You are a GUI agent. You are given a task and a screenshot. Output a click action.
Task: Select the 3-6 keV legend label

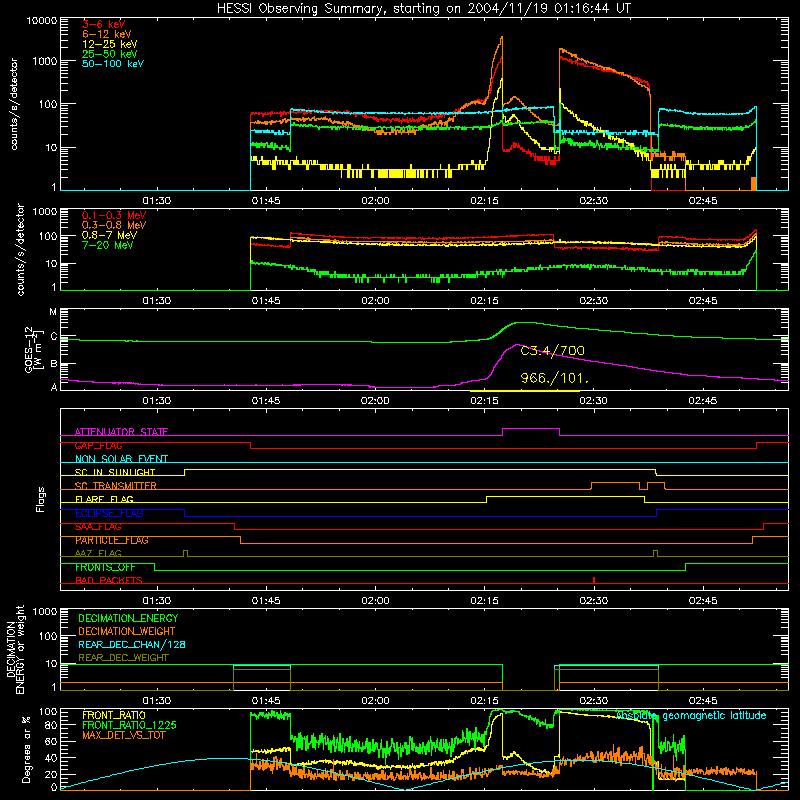coord(103,24)
